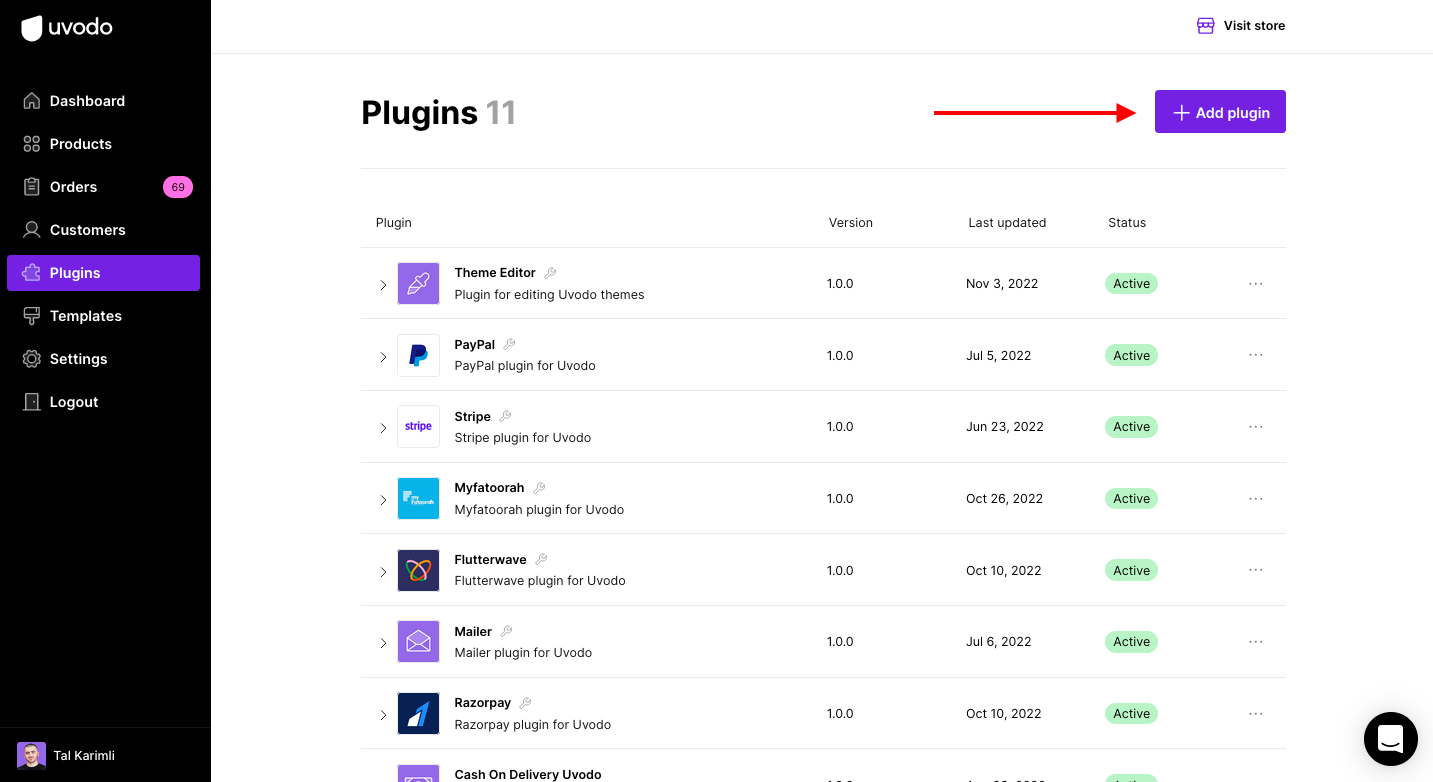The image size is (1433, 782).
Task: Click the store icon beside Visit store
Action: click(1206, 26)
